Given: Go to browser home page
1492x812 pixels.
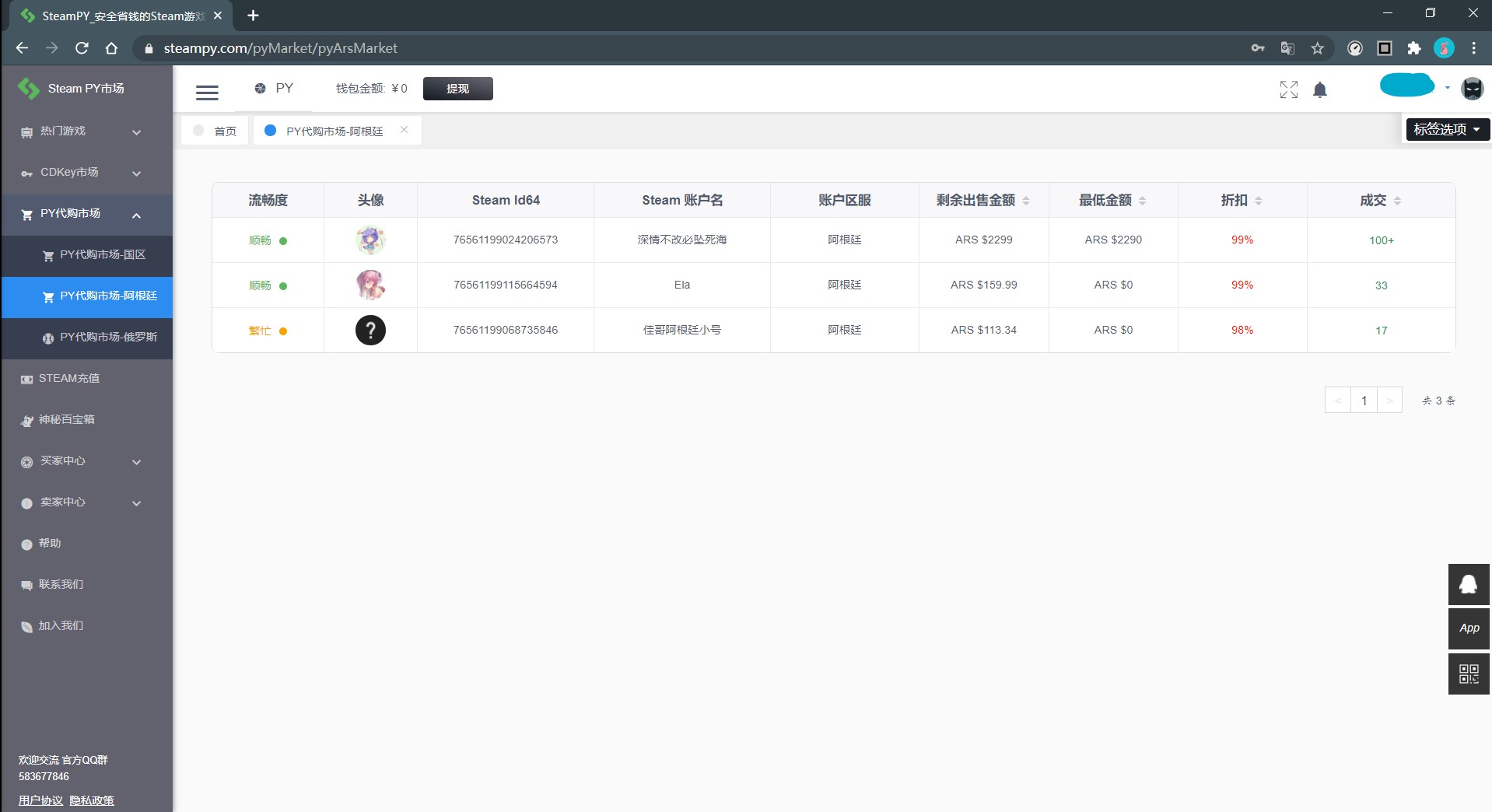Looking at the screenshot, I should click(x=111, y=48).
